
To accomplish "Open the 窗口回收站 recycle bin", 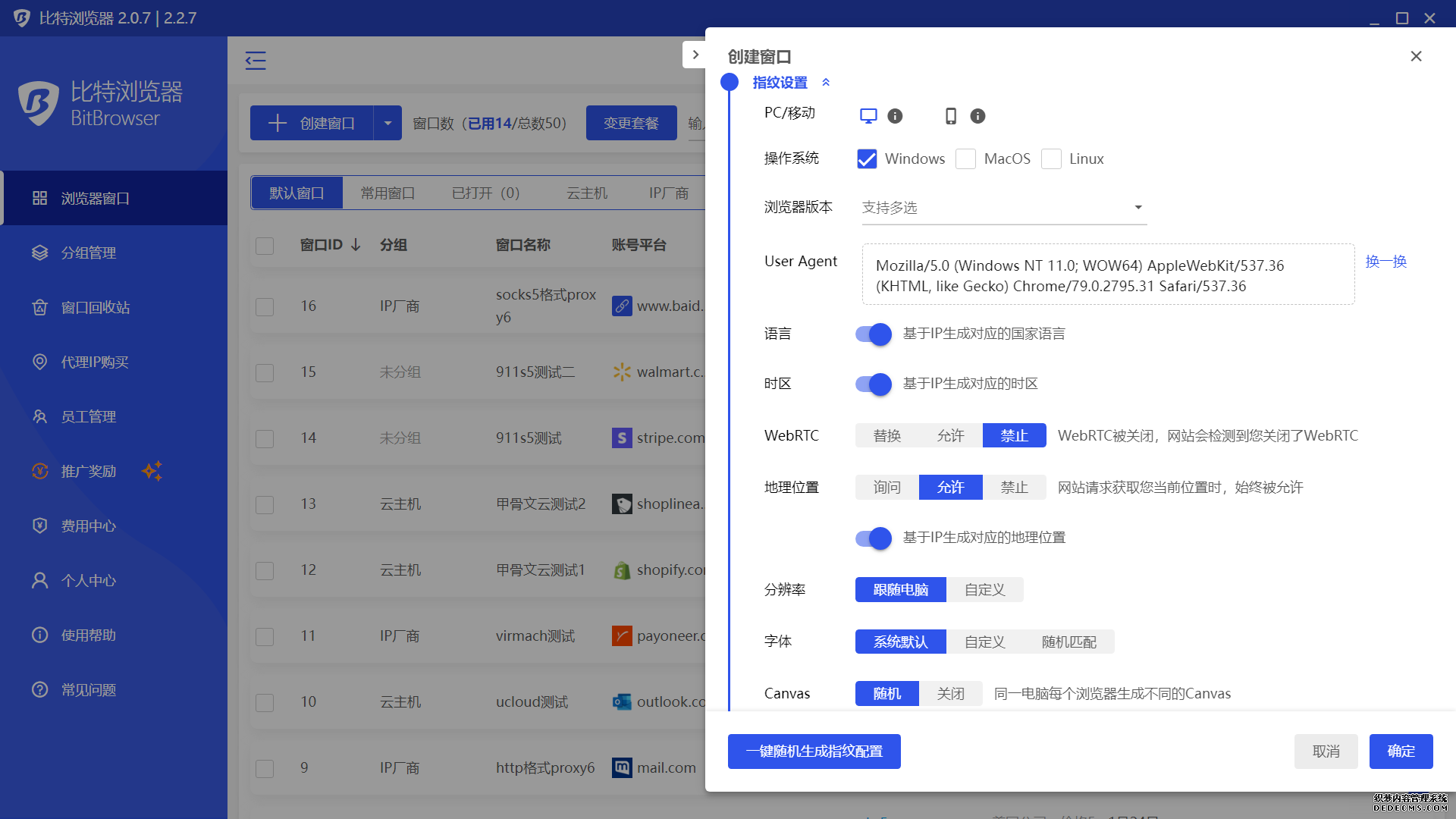I will [92, 307].
